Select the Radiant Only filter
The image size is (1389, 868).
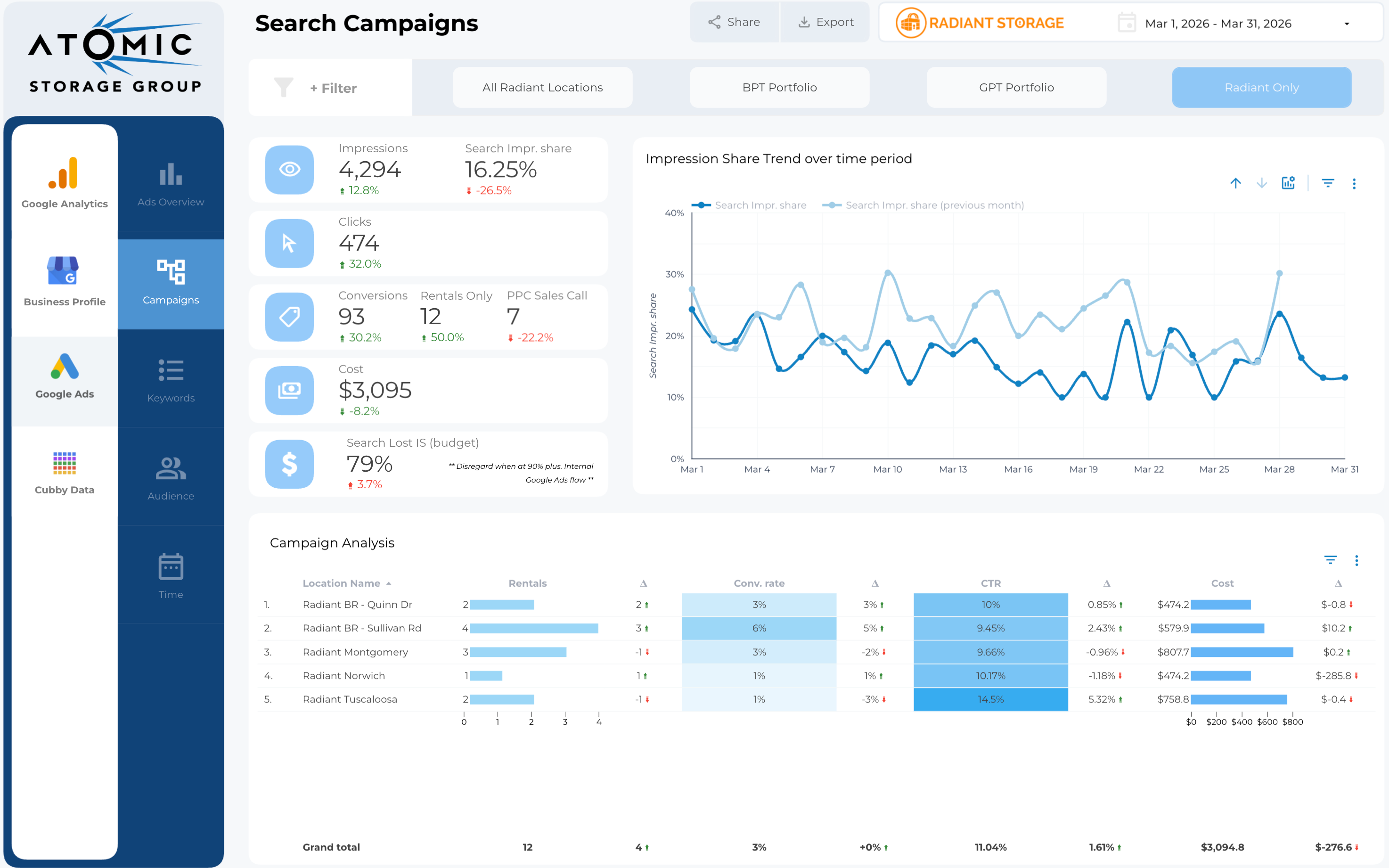point(1261,88)
